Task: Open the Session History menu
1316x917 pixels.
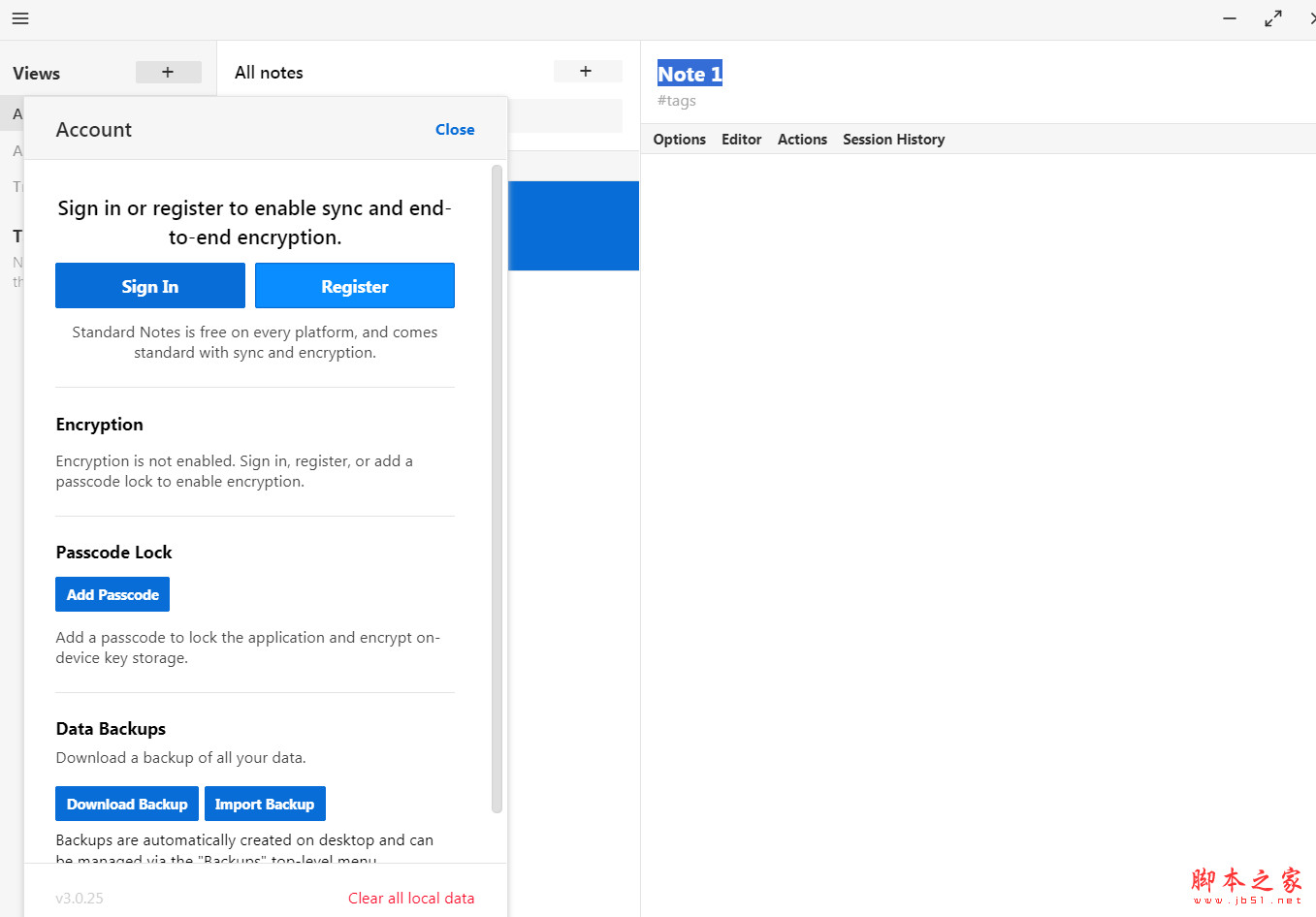Action: [x=894, y=140]
